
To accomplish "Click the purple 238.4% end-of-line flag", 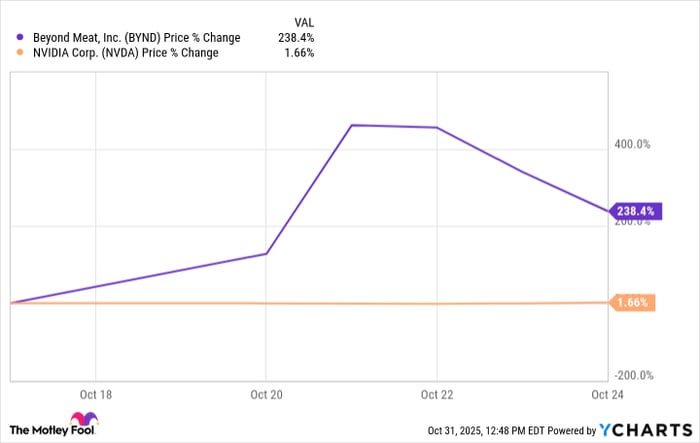I will tap(632, 212).
